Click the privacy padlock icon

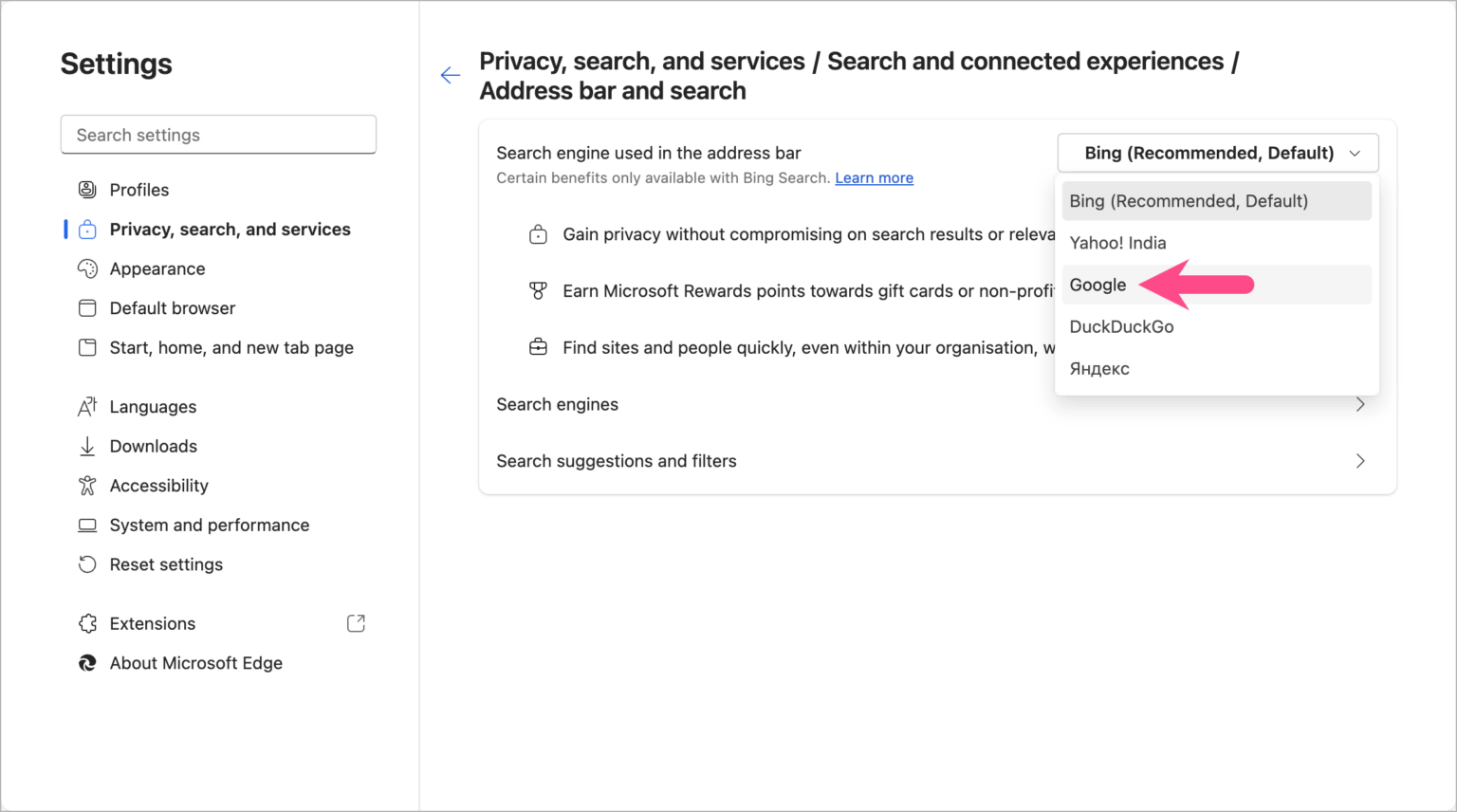click(x=538, y=233)
